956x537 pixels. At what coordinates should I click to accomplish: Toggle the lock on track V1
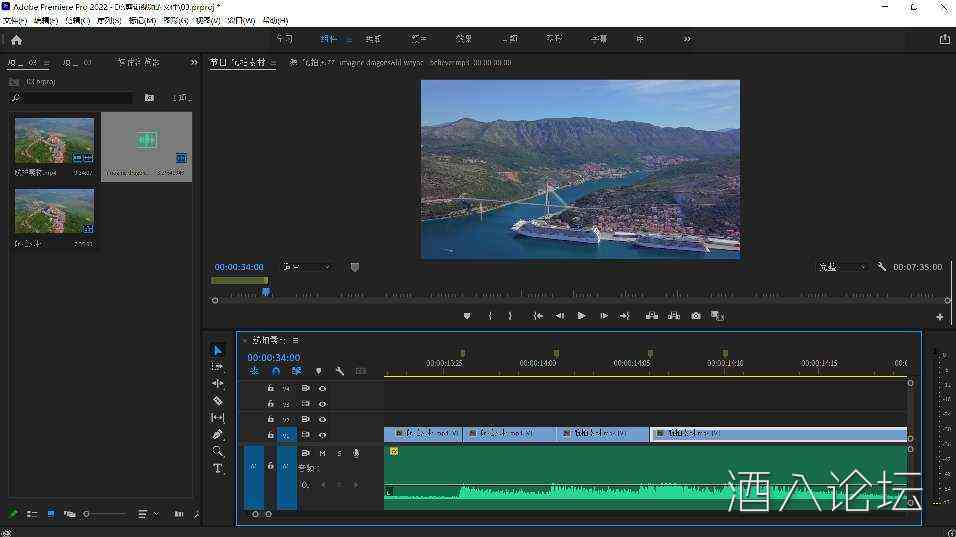[269, 435]
